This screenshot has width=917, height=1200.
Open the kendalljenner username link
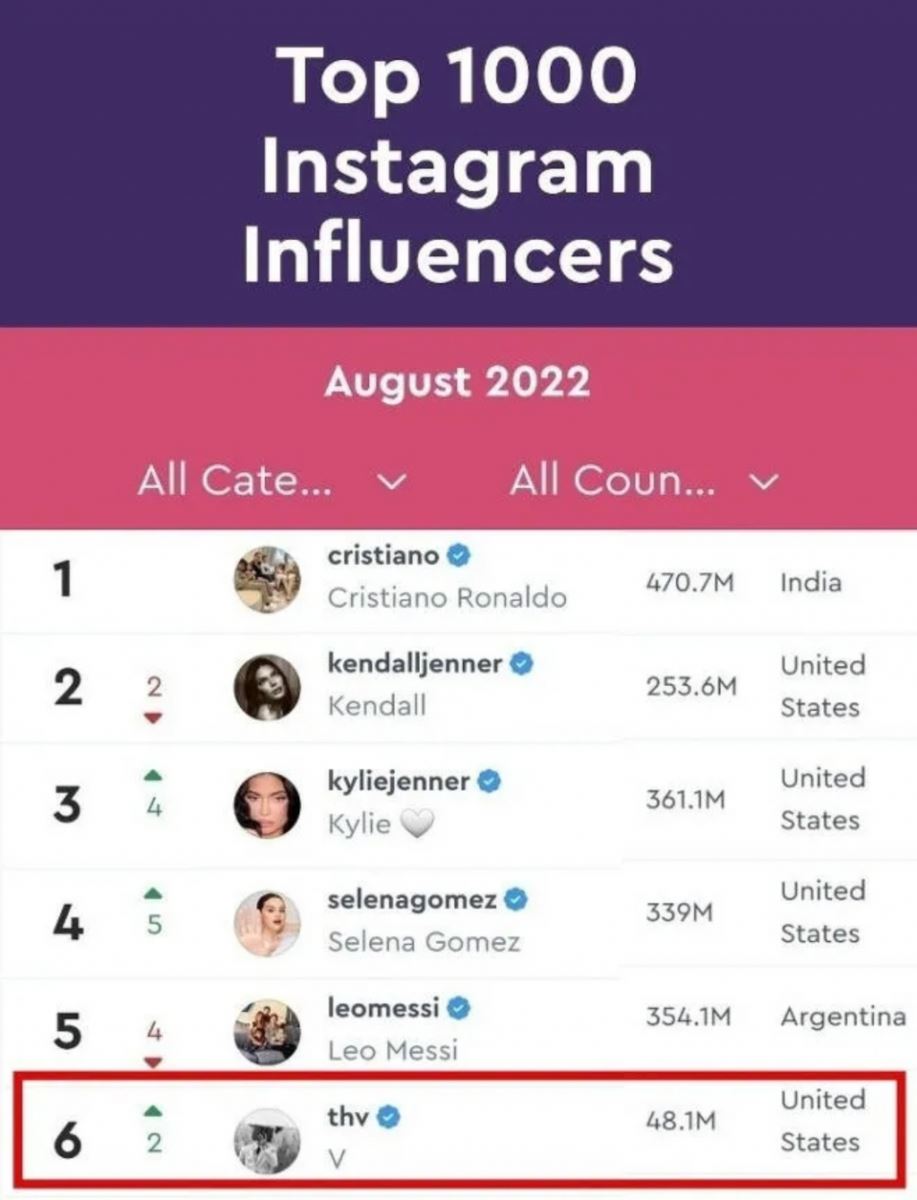pyautogui.click(x=415, y=662)
